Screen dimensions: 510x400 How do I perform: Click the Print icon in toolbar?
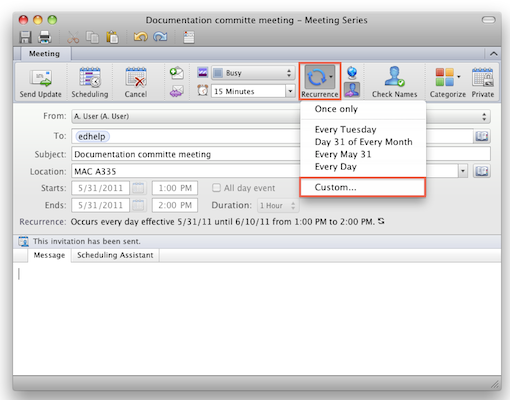[x=44, y=37]
